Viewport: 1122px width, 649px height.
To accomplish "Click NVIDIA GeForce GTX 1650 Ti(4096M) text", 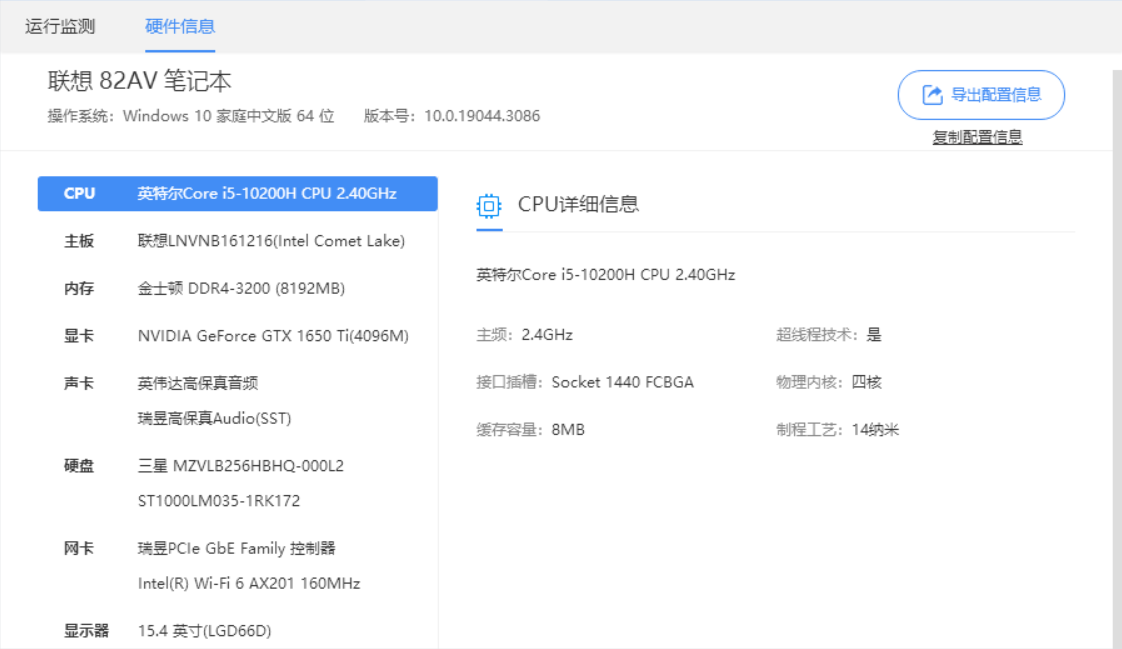I will [x=273, y=336].
